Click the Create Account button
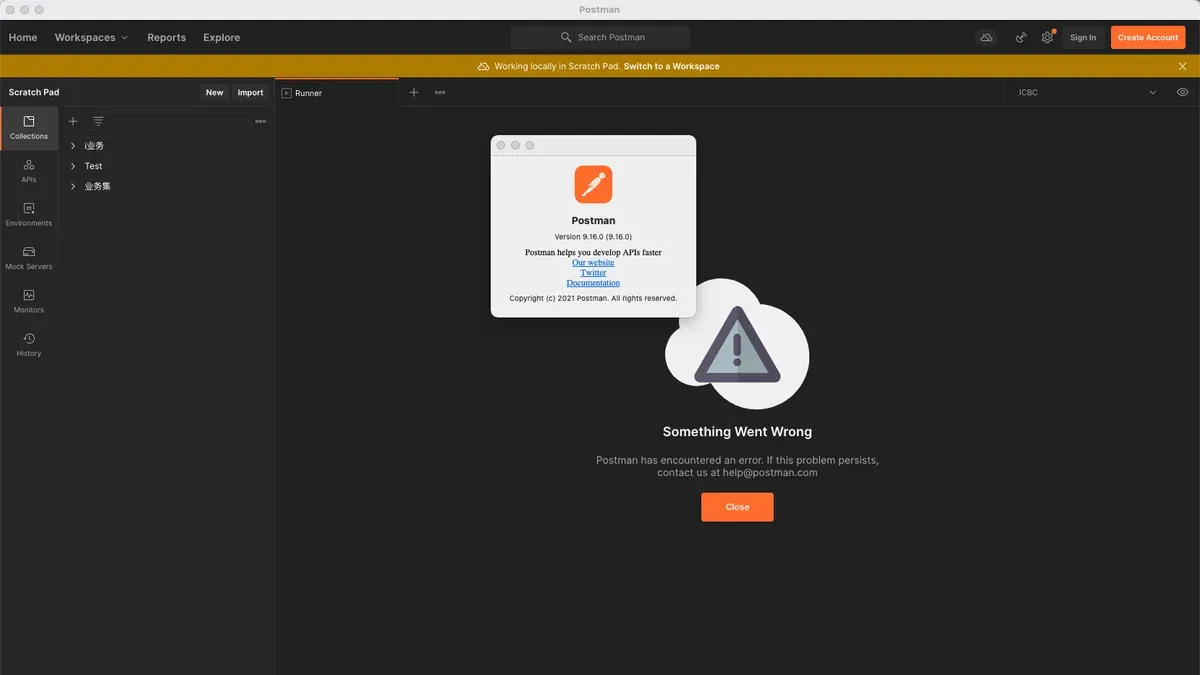The height and width of the screenshot is (675, 1200). (1148, 37)
